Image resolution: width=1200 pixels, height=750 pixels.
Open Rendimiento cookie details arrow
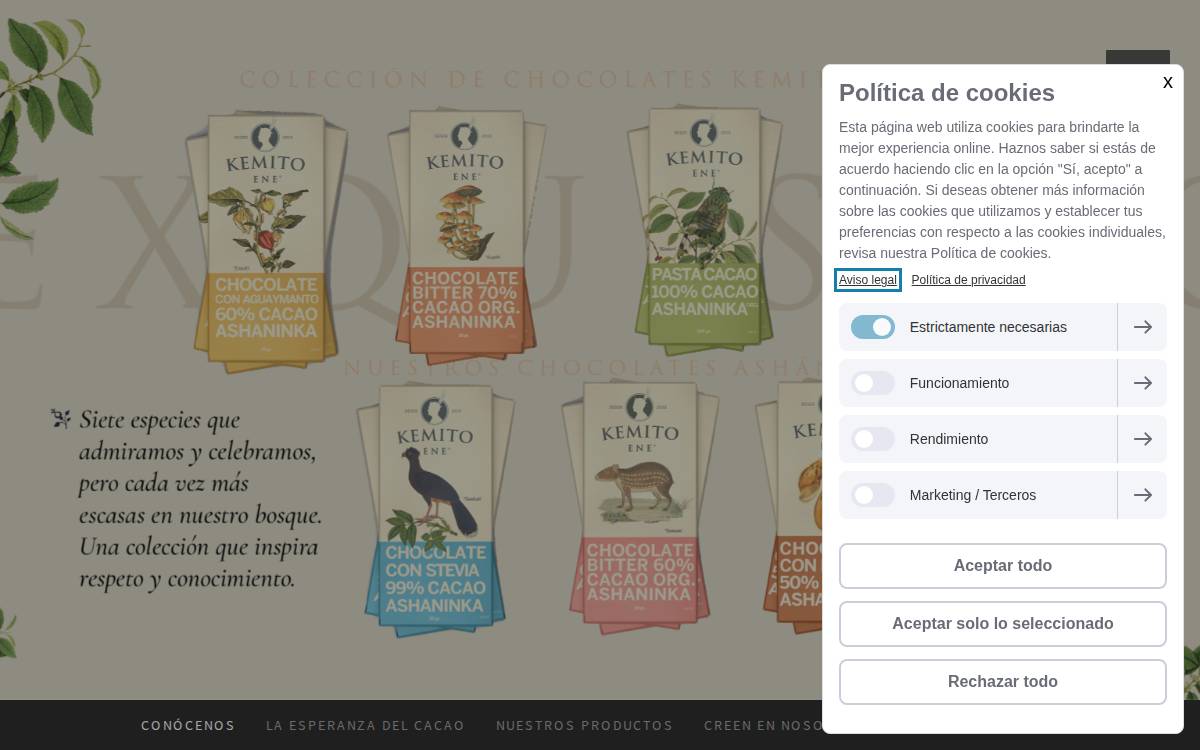pos(1142,439)
